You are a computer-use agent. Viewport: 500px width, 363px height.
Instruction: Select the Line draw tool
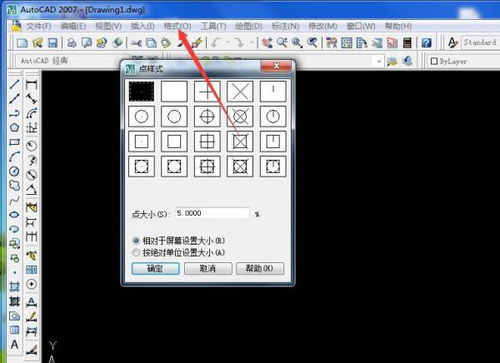coord(14,84)
